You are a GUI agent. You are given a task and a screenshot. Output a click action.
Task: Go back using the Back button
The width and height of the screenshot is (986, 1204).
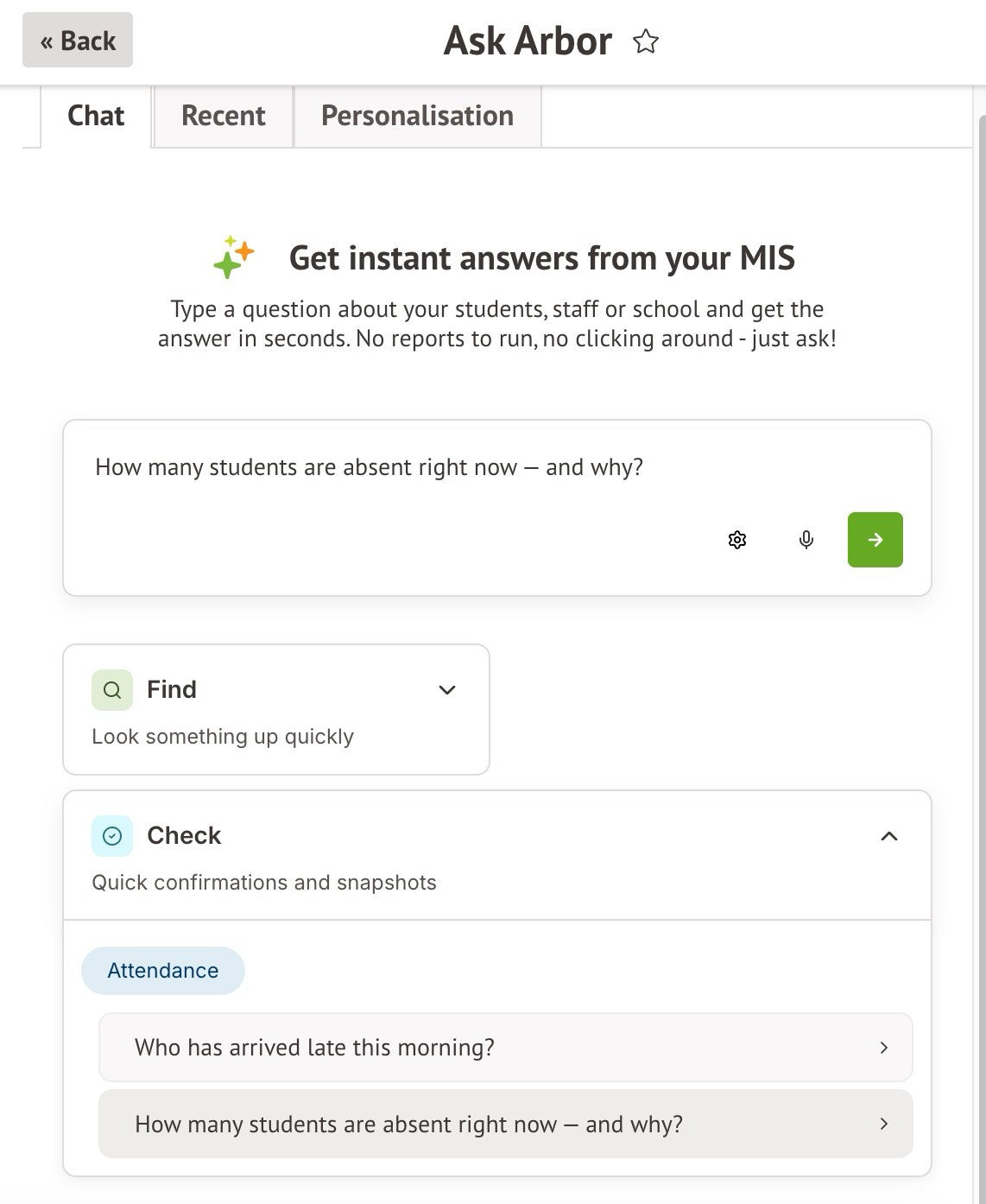[78, 41]
